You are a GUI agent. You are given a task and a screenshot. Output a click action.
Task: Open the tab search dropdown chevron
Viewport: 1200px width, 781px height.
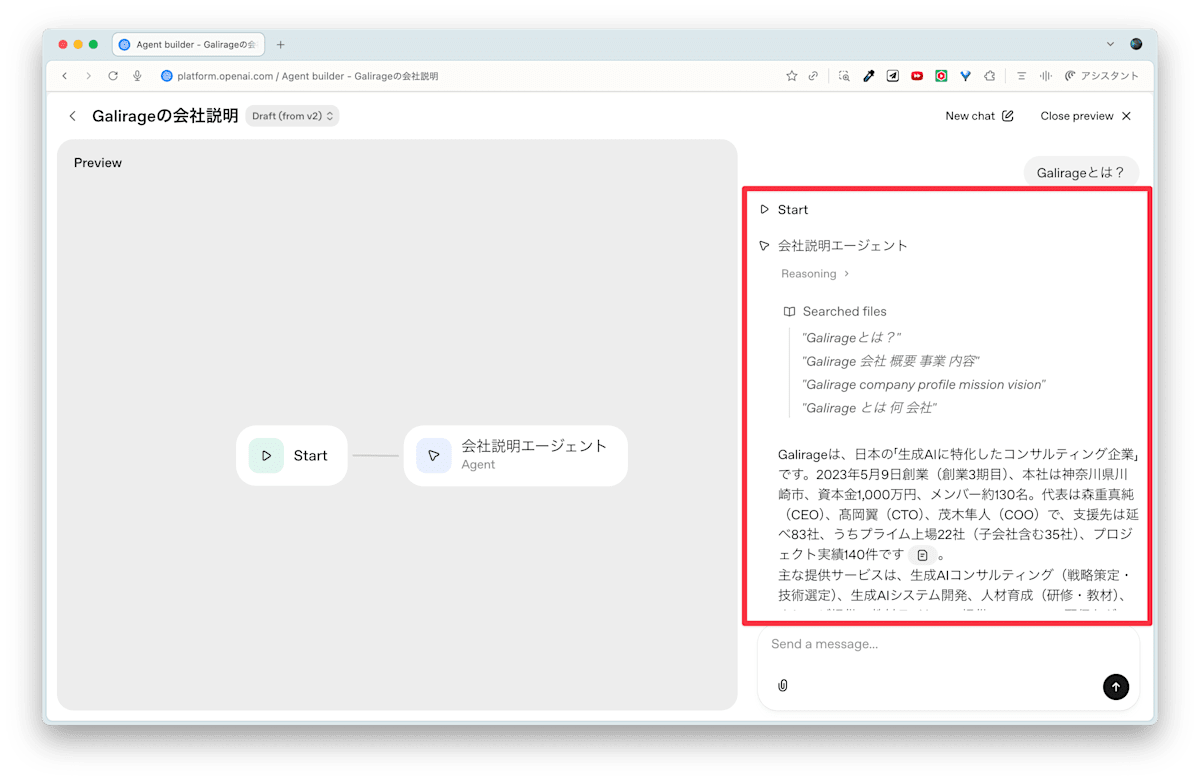click(x=1110, y=45)
